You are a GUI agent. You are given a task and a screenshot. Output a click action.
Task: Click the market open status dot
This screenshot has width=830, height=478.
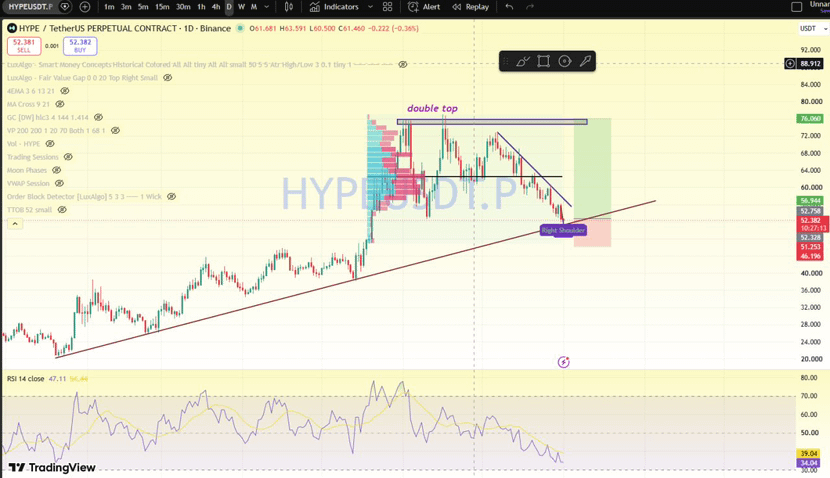point(240,28)
